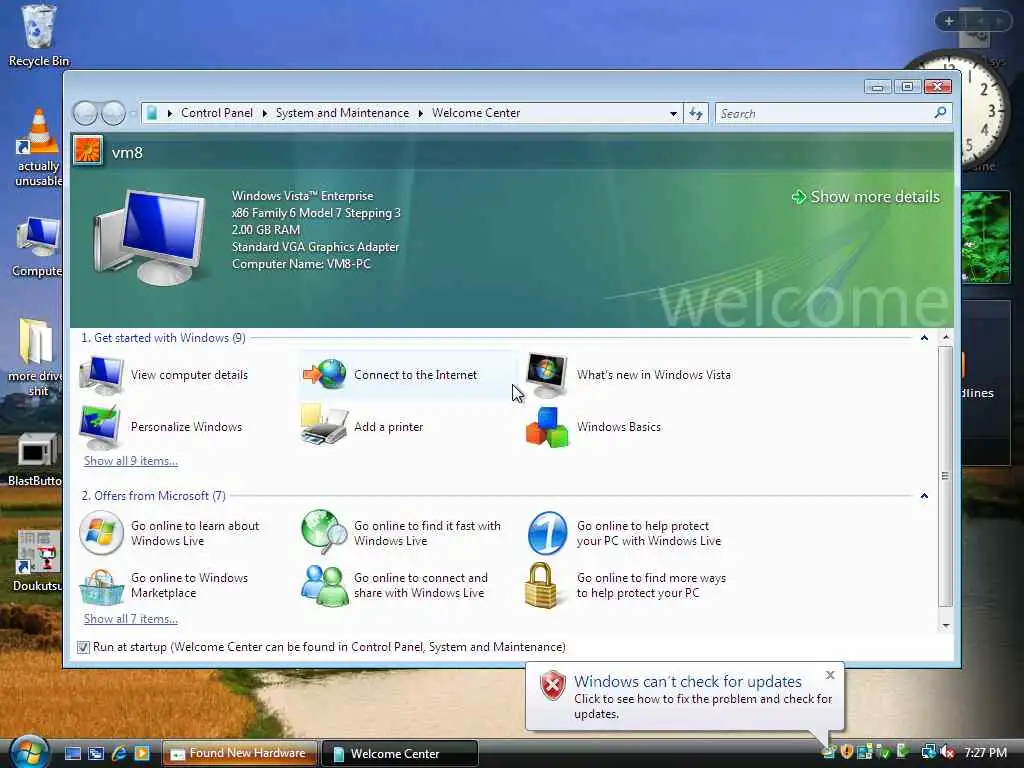Click the search magnifier icon

click(940, 113)
